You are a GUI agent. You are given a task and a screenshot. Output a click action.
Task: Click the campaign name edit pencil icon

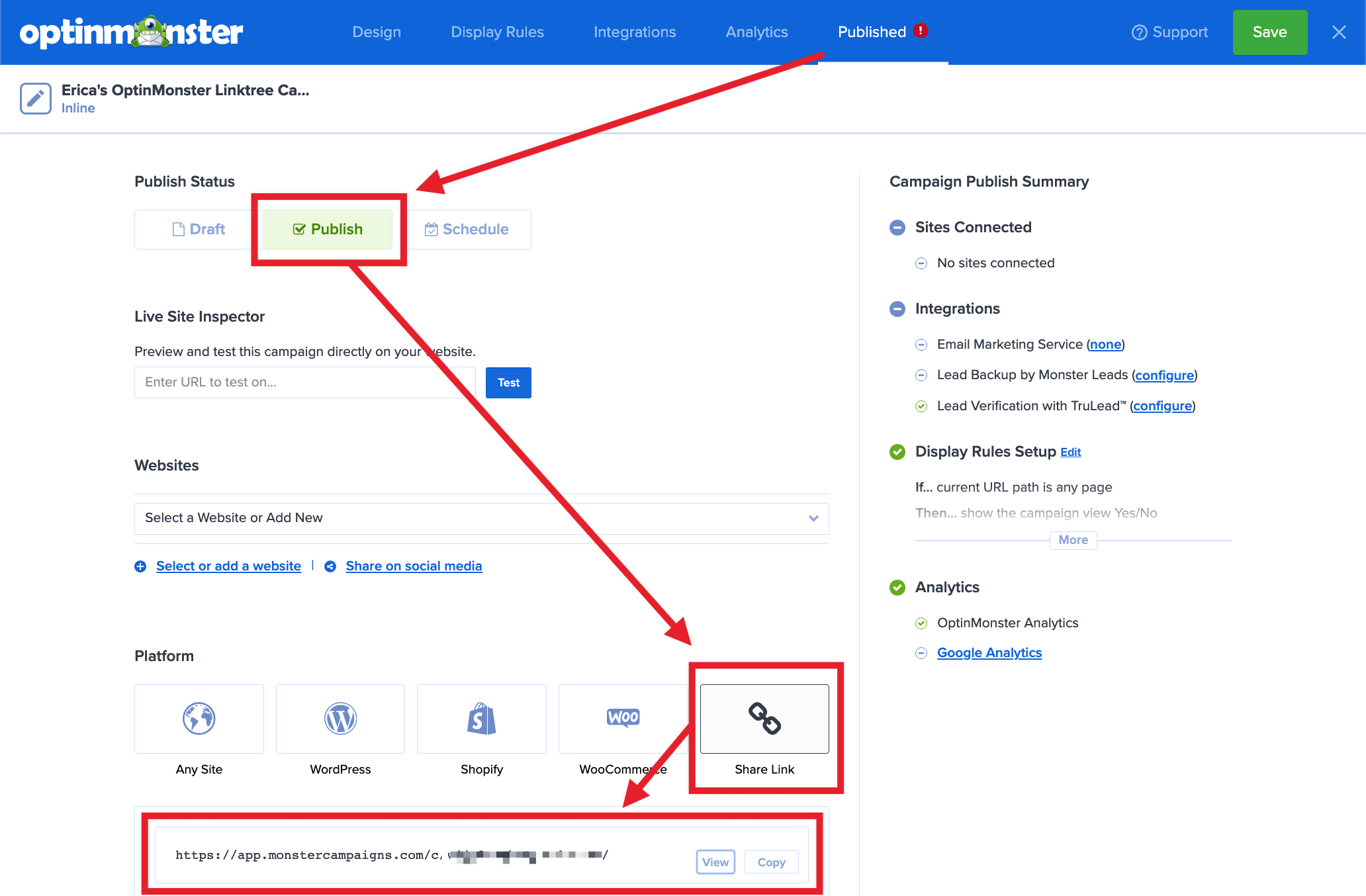tap(35, 98)
